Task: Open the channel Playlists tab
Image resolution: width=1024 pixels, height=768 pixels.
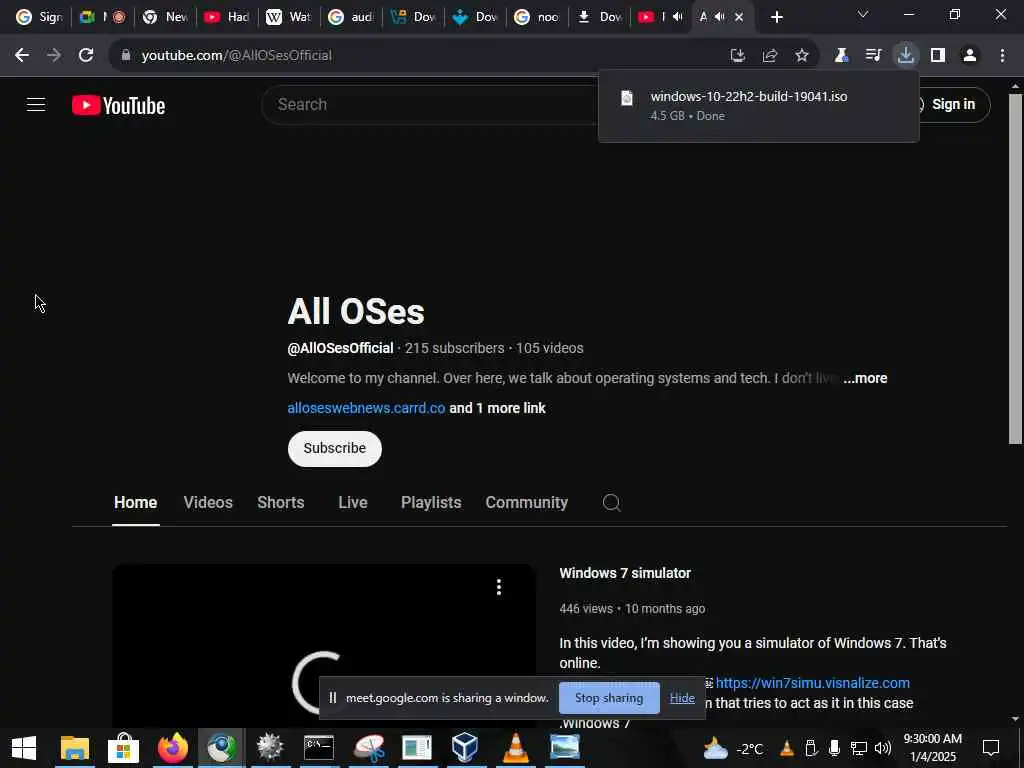Action: (431, 502)
